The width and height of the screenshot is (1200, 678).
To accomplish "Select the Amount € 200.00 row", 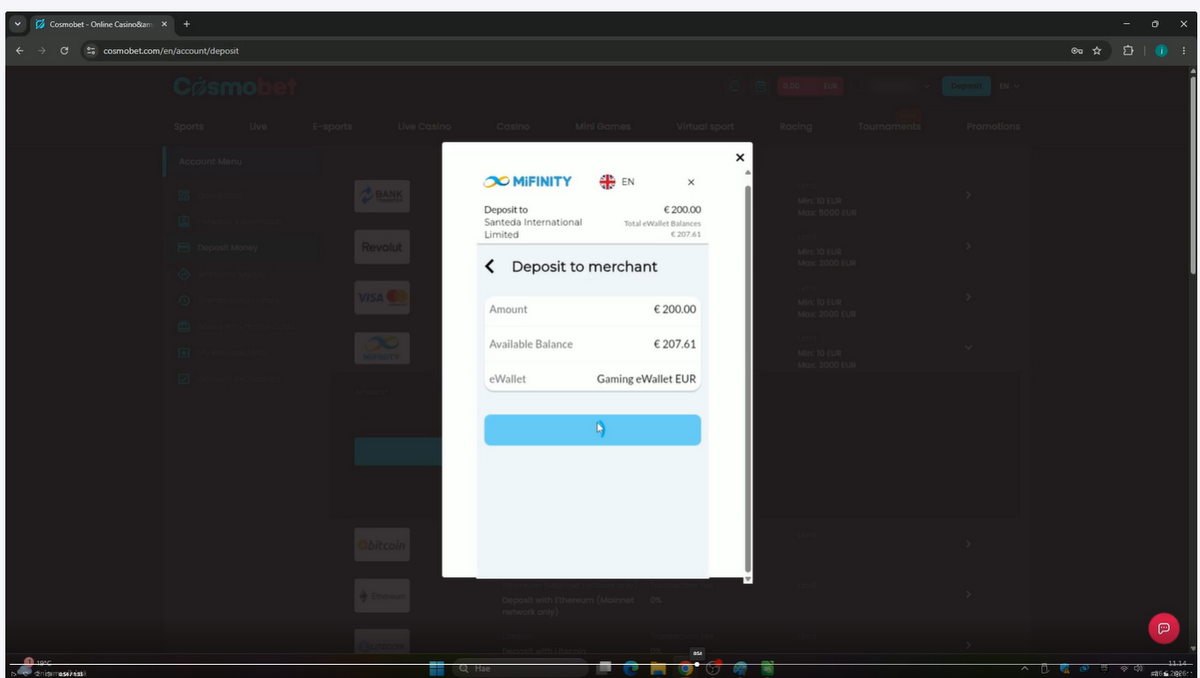I will coord(592,309).
